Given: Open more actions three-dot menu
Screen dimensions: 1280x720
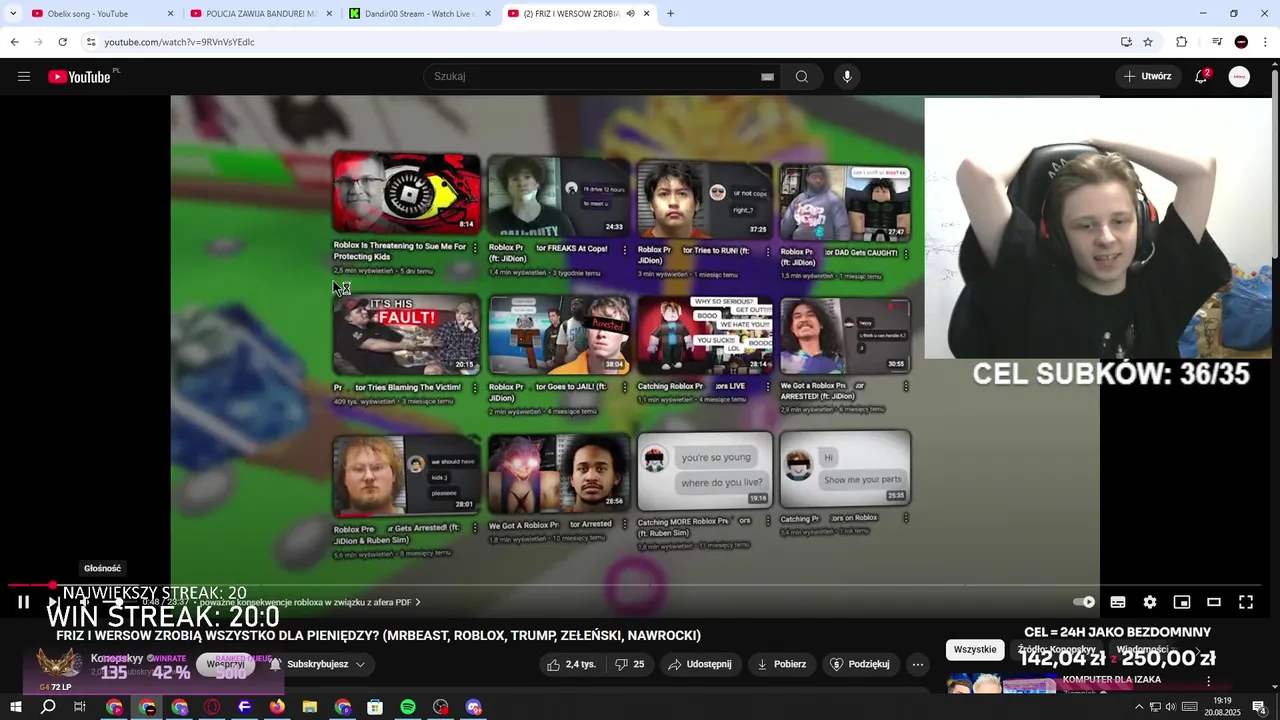Looking at the screenshot, I should (917, 664).
